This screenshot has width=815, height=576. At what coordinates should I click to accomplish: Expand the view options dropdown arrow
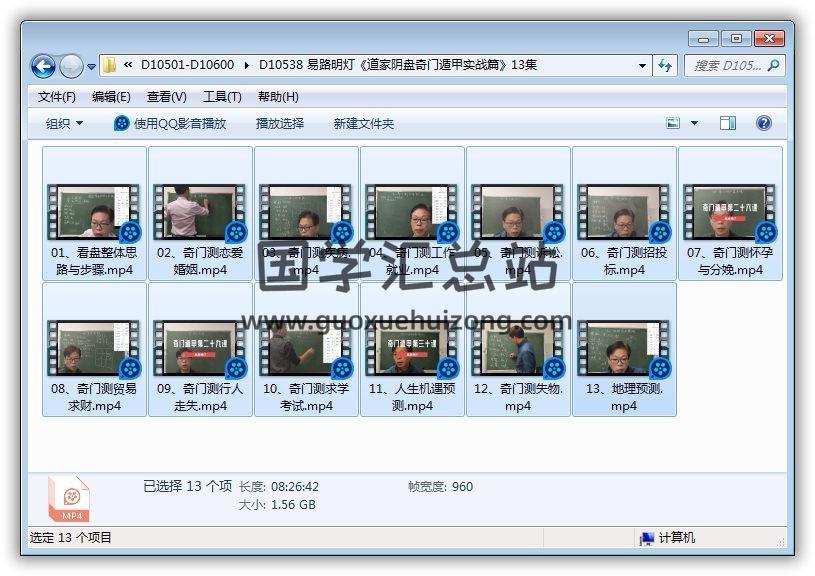click(694, 123)
